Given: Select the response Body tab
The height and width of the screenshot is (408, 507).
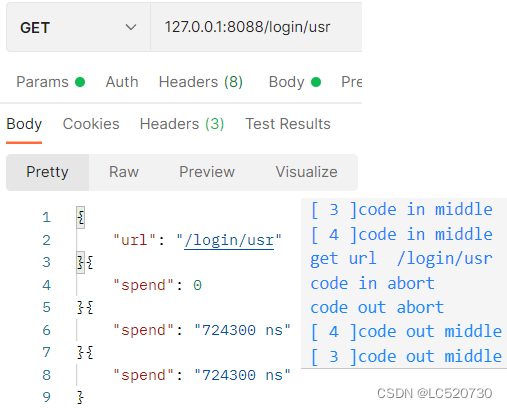Looking at the screenshot, I should pos(24,124).
